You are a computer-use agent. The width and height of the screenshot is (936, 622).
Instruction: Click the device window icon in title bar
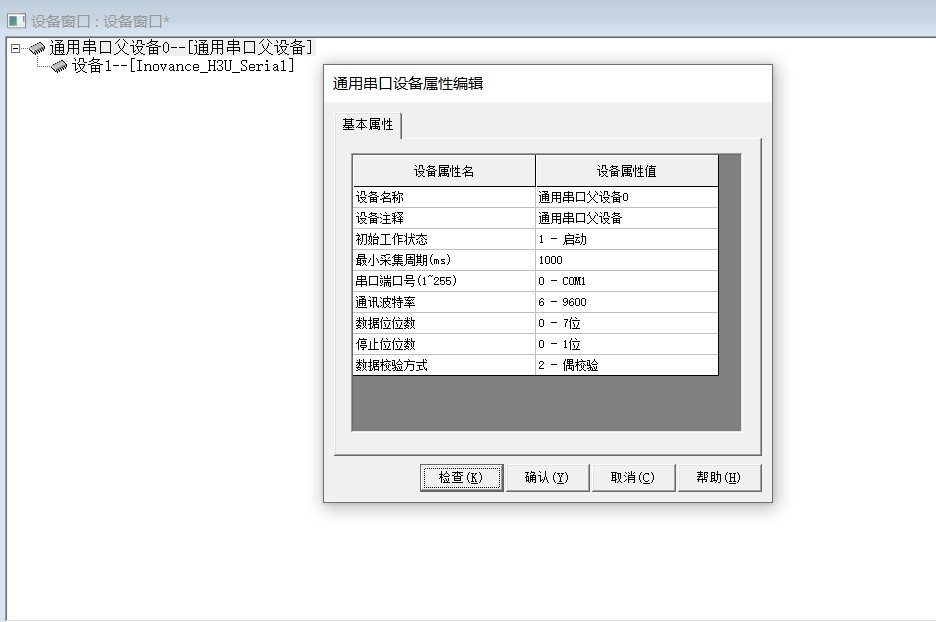(16, 20)
